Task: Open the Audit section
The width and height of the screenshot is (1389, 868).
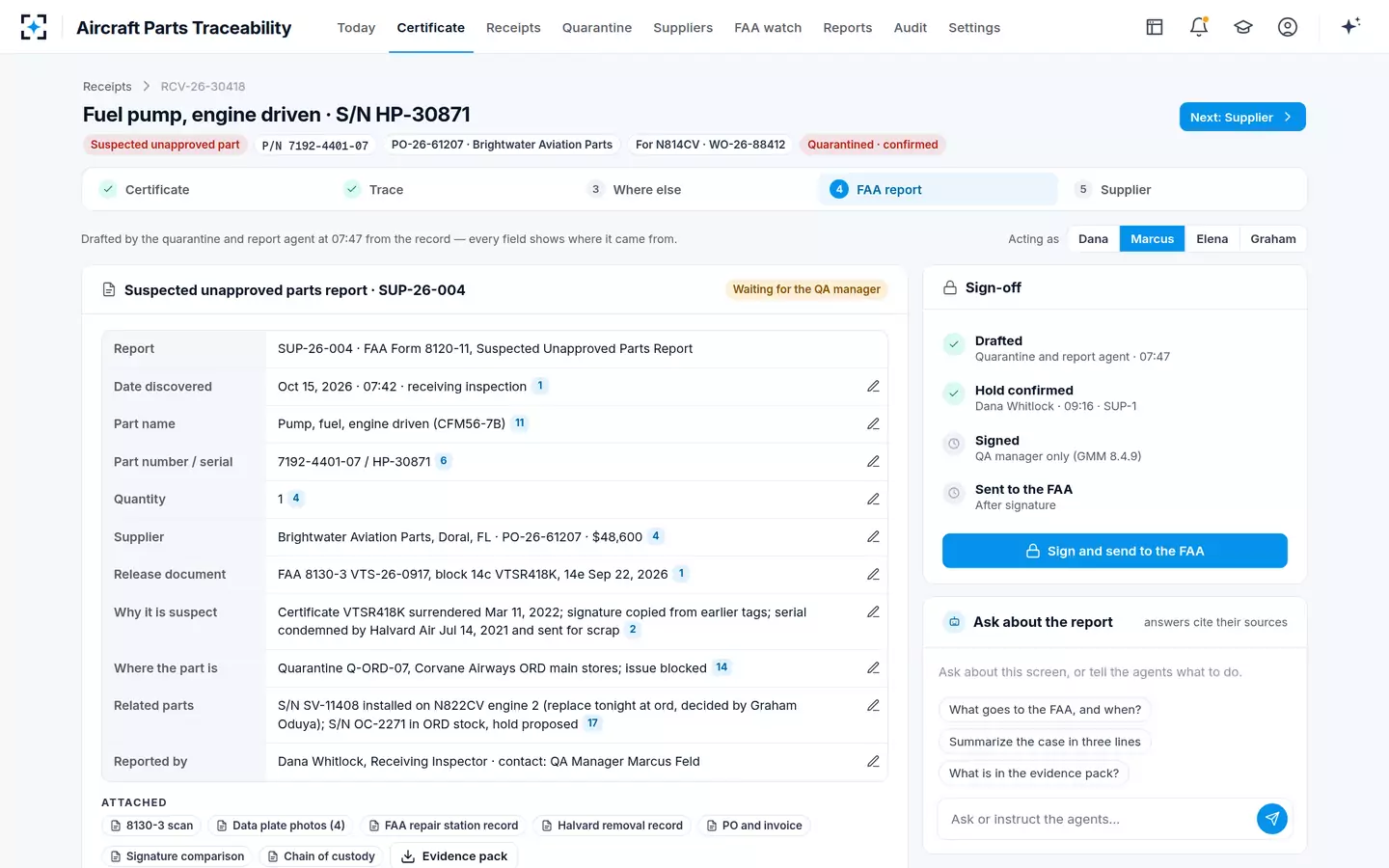Action: pos(910,27)
